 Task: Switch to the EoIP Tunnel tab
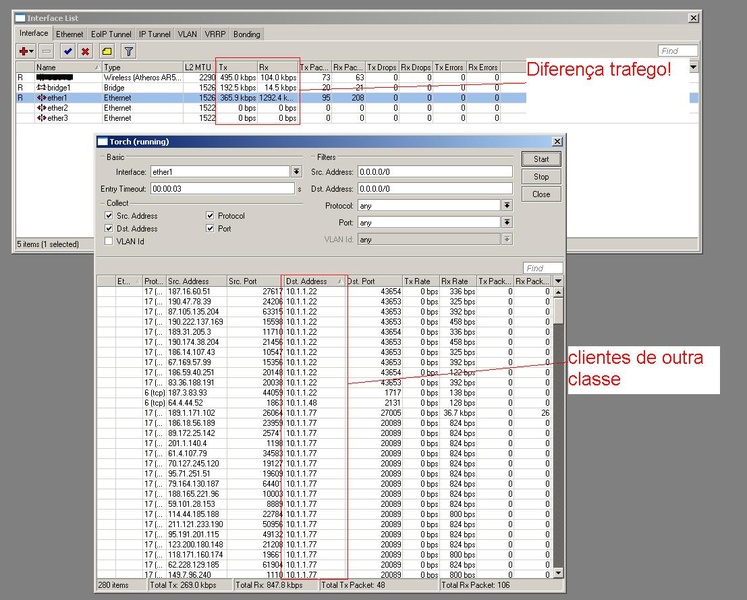[112, 33]
